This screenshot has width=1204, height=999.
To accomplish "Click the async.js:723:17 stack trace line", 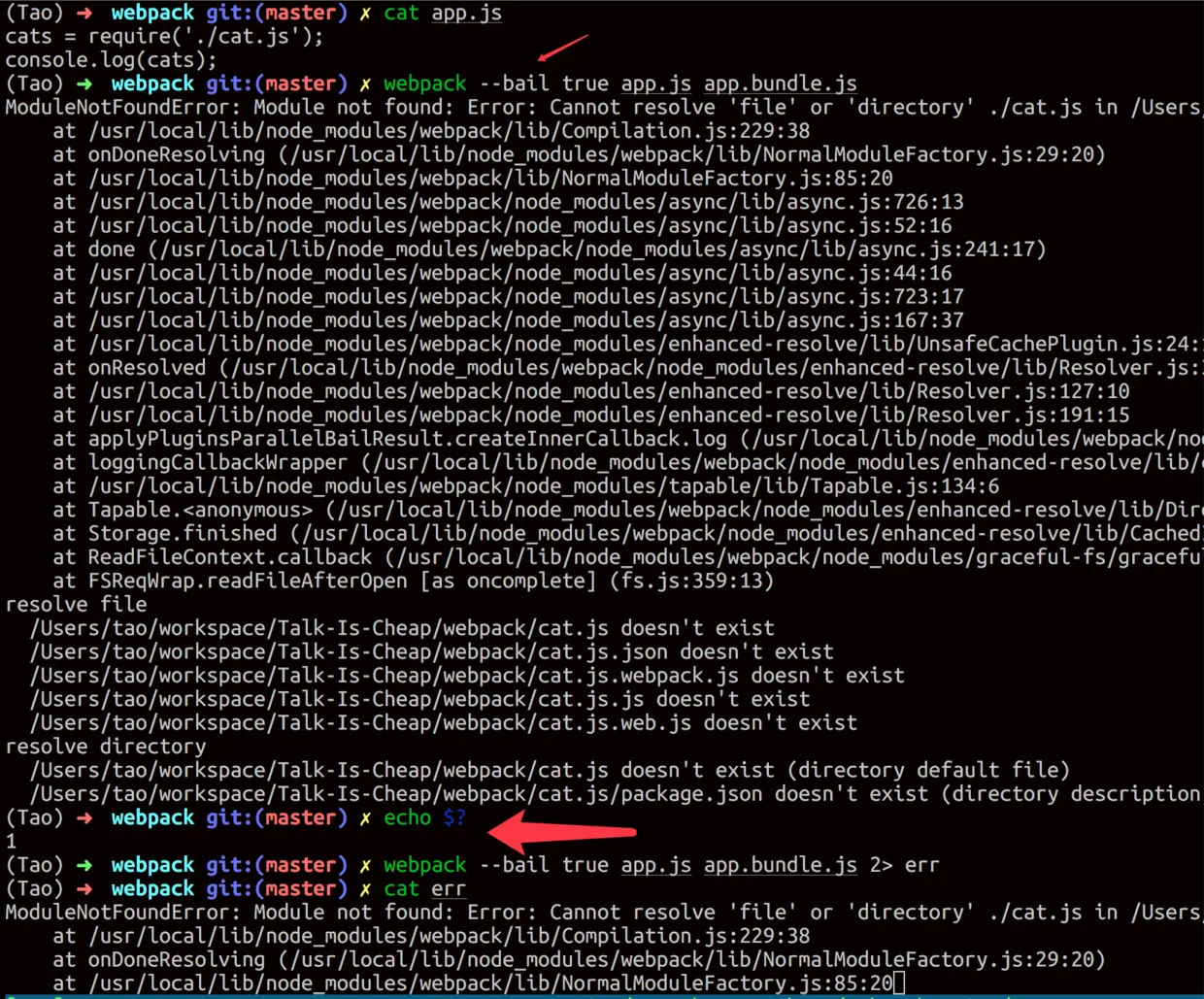I will [509, 296].
